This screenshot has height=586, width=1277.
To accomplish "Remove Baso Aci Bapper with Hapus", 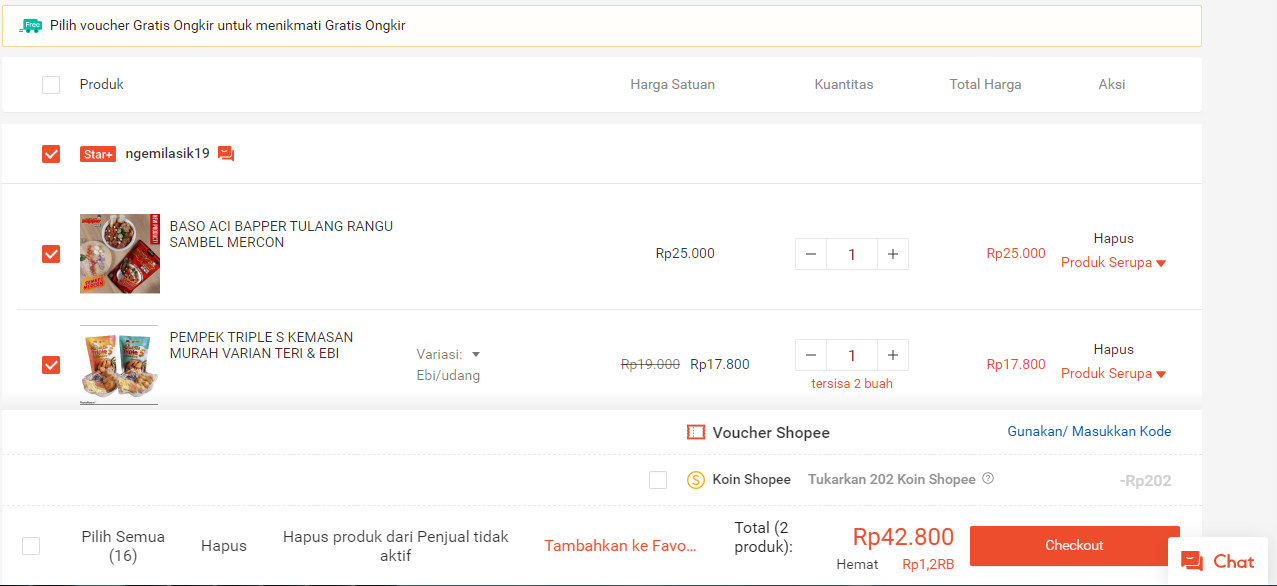I will [1113, 238].
